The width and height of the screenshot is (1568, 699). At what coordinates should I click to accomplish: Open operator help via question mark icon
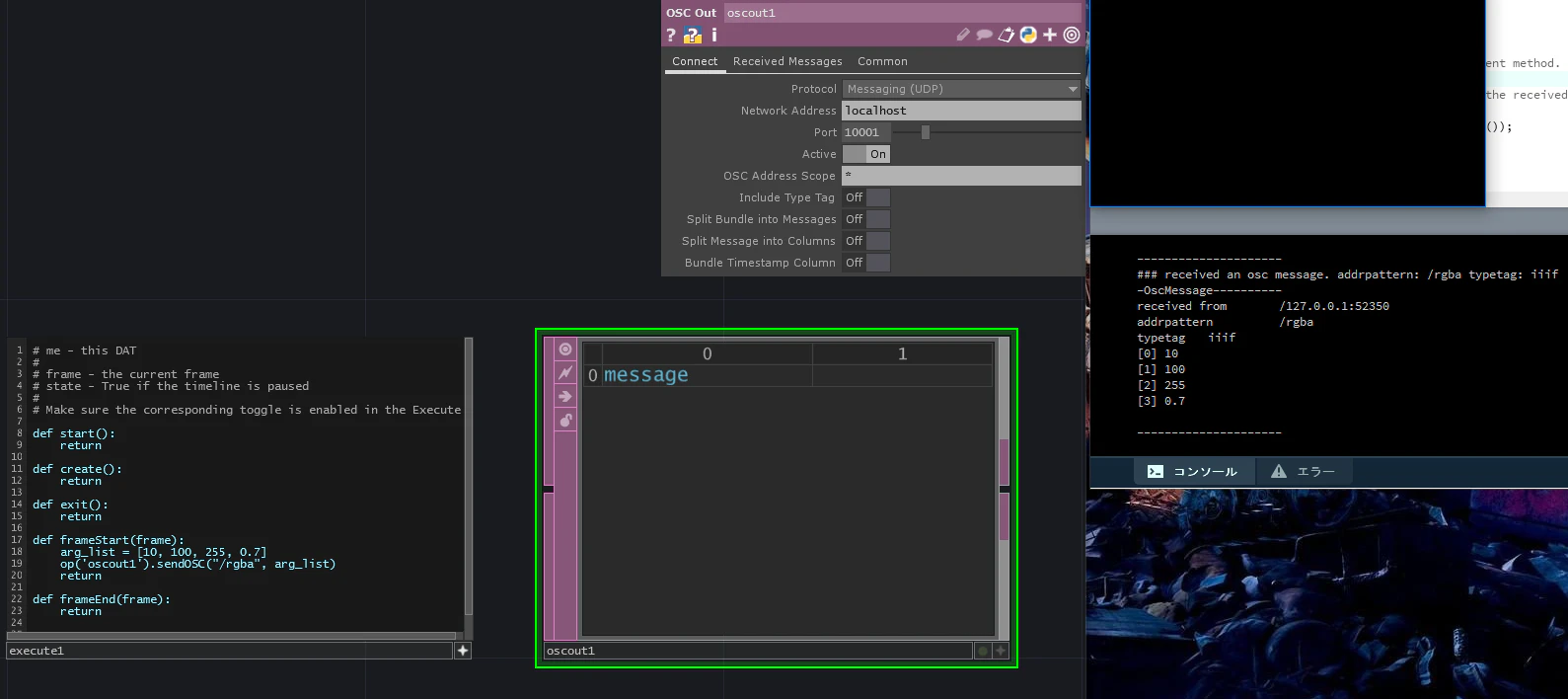671,35
